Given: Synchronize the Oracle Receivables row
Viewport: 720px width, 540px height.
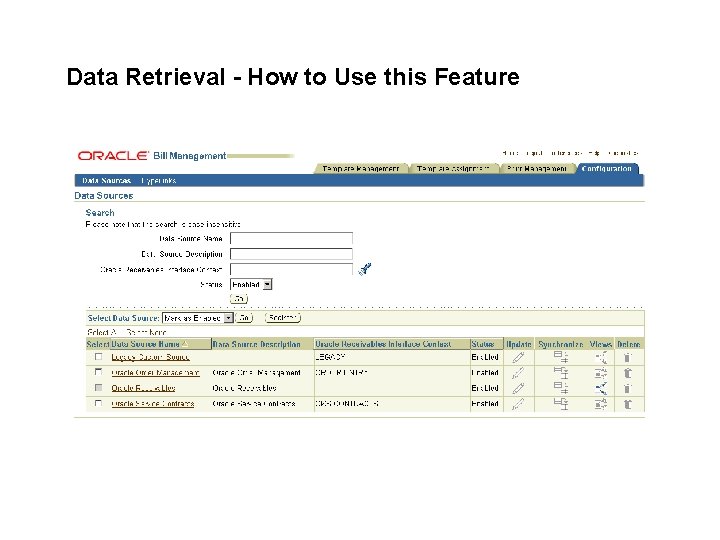Looking at the screenshot, I should coord(561,388).
